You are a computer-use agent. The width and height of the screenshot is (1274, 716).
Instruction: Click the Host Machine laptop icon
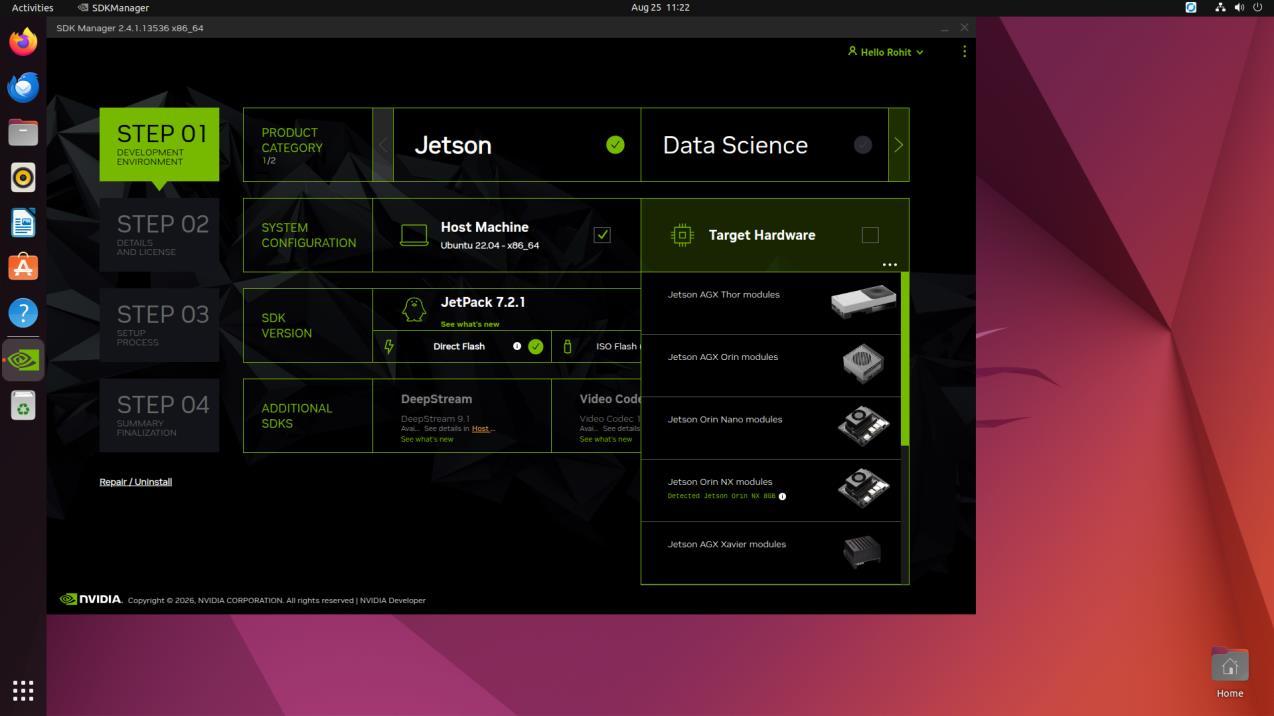click(414, 235)
